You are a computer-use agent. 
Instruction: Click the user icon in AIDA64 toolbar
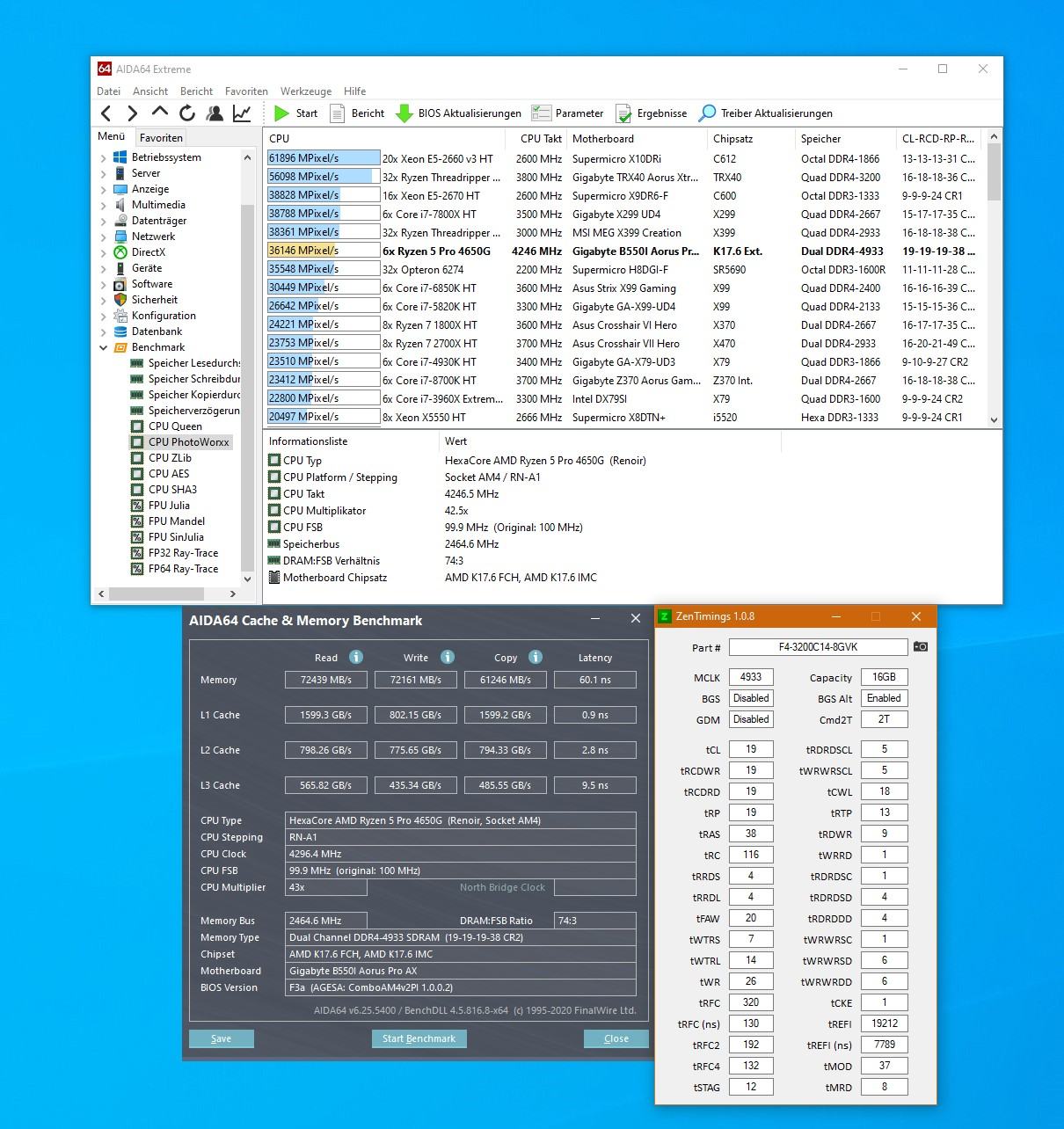pyautogui.click(x=215, y=113)
